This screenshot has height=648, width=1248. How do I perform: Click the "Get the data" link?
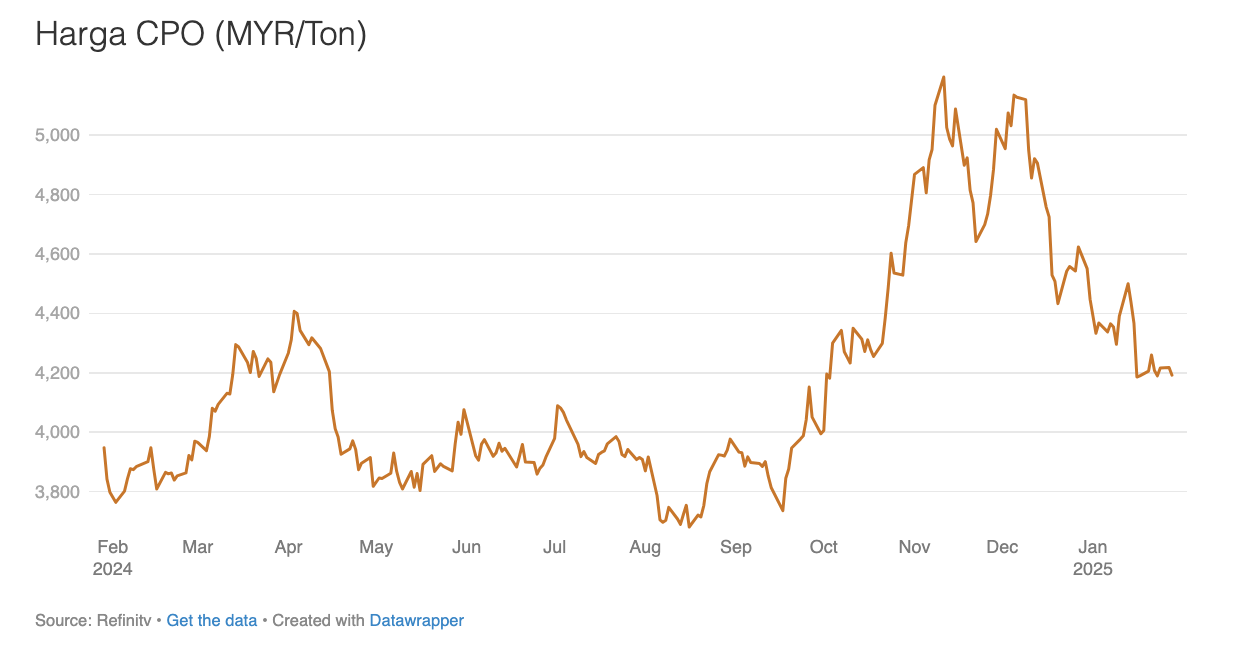click(x=212, y=620)
